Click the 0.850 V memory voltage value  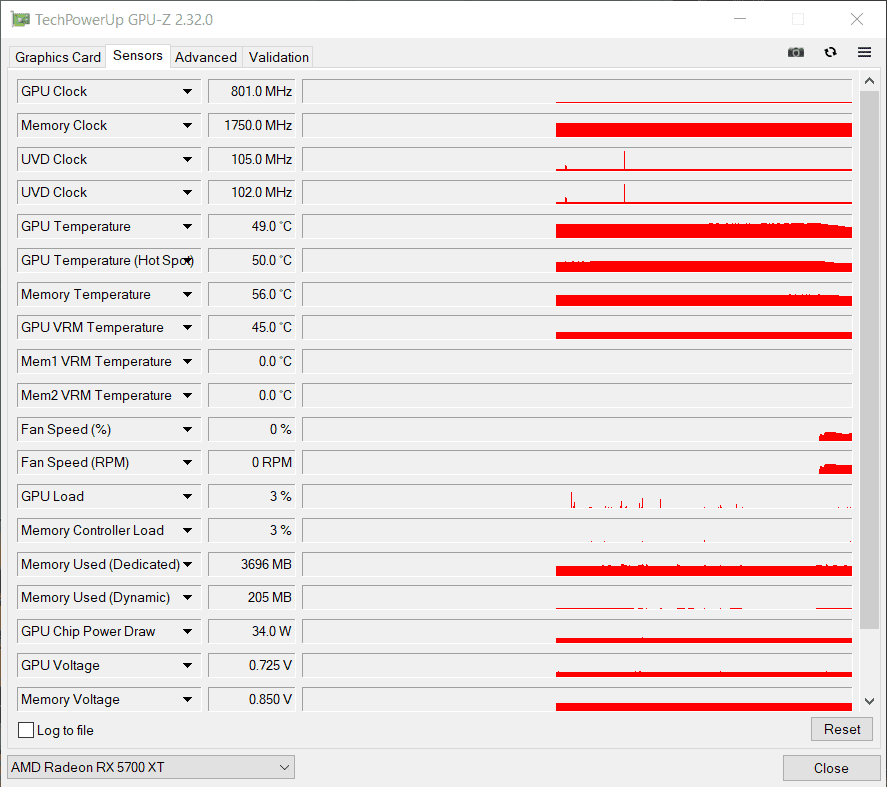click(x=252, y=699)
